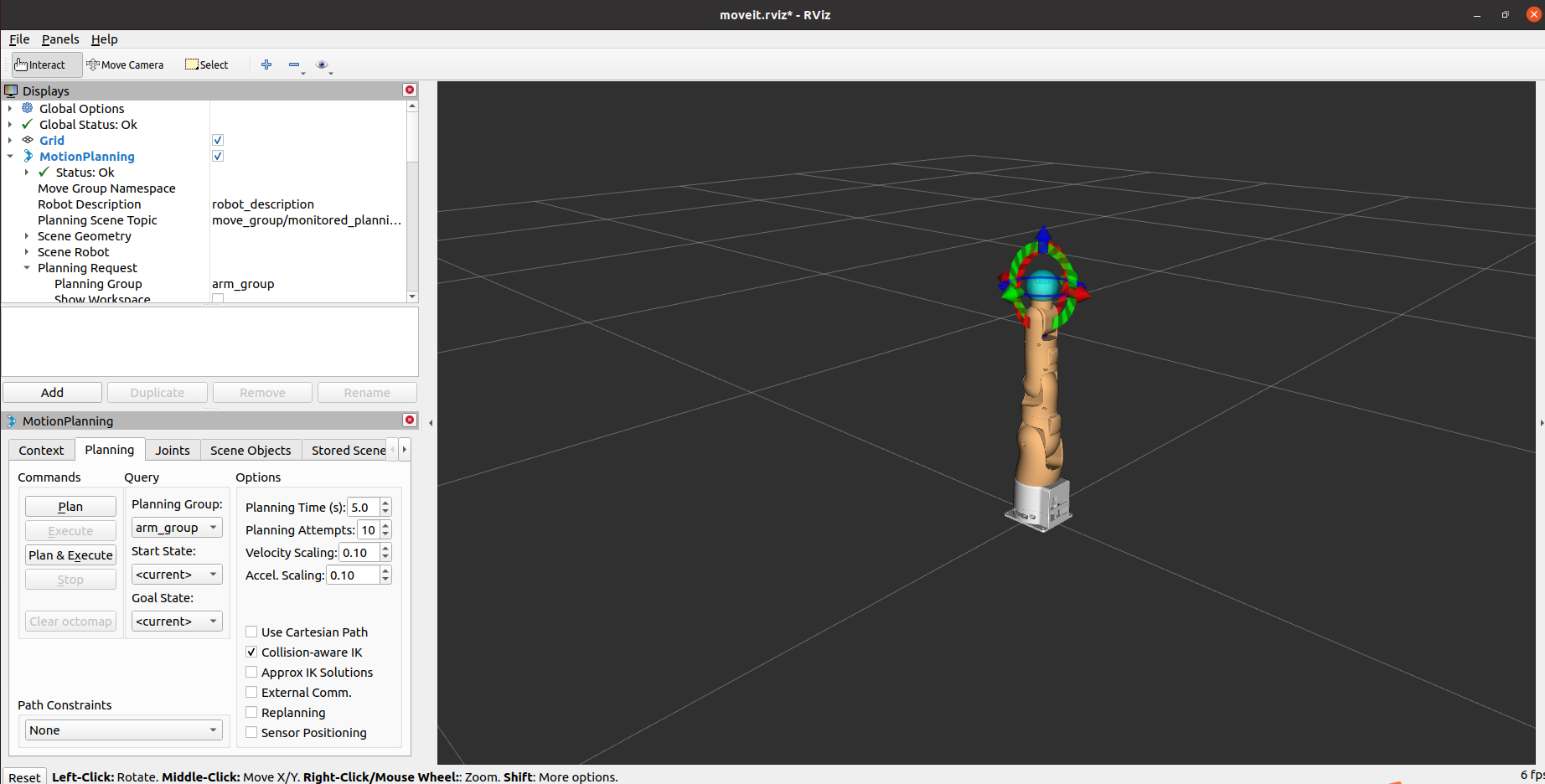Toggle the Show Workspace checkbox
Image resolution: width=1545 pixels, height=784 pixels.
pyautogui.click(x=218, y=298)
